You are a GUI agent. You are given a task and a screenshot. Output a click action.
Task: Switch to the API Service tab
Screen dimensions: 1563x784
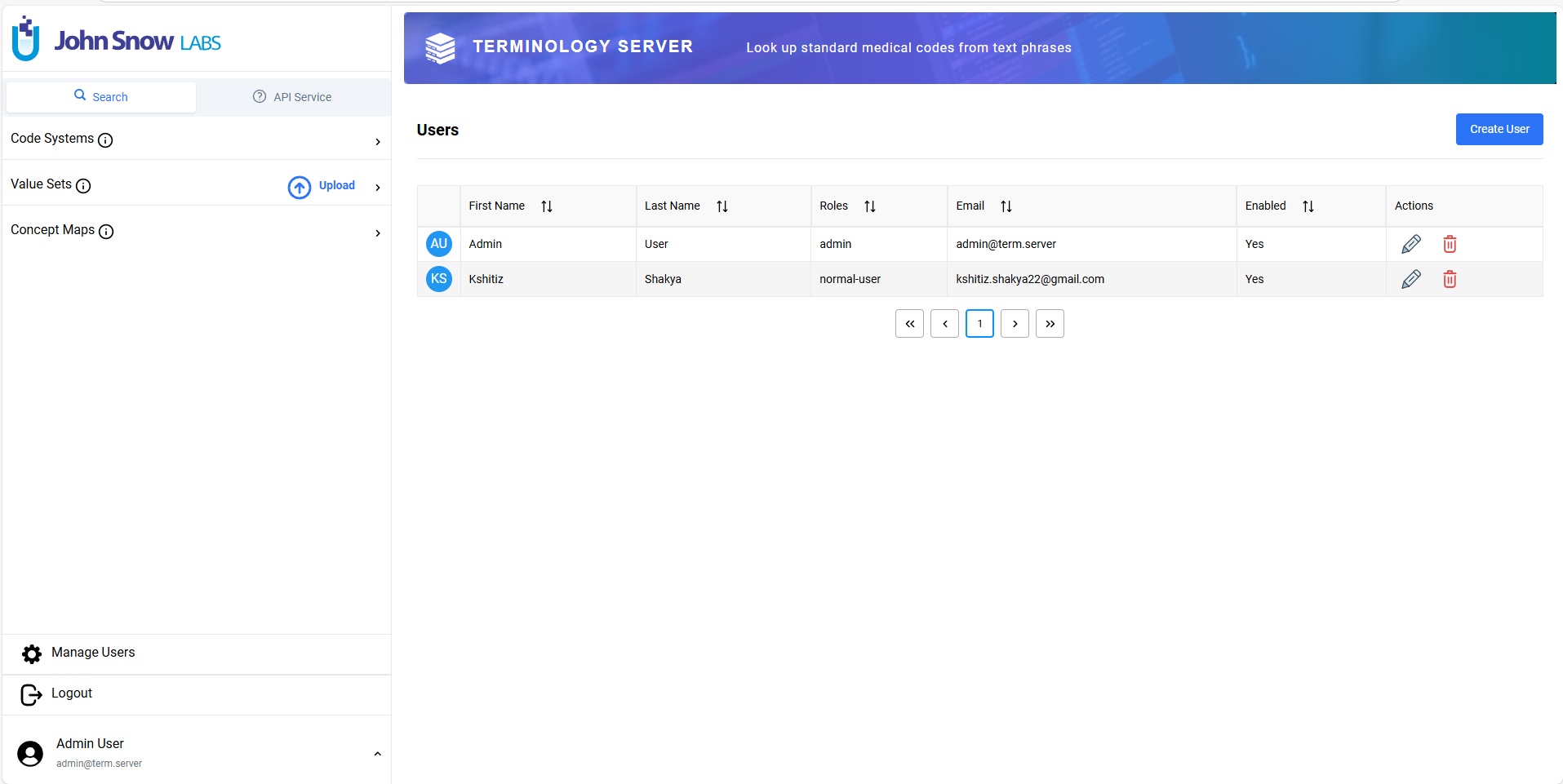tap(292, 97)
